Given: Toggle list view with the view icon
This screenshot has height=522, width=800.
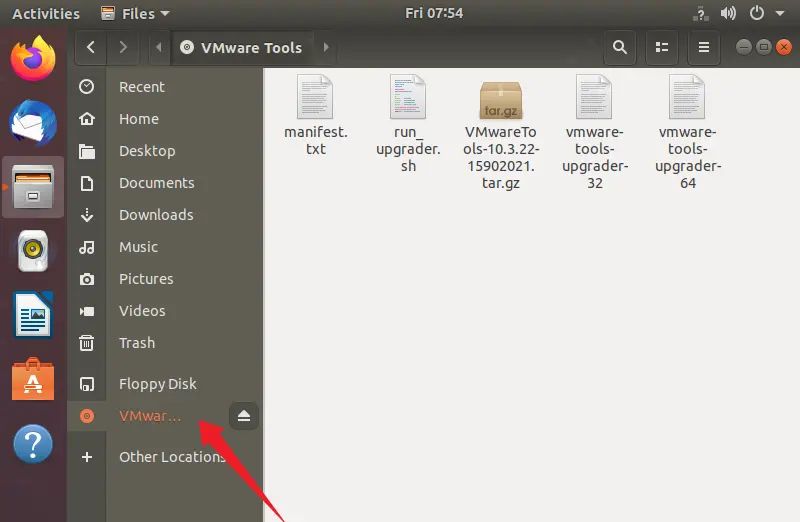Looking at the screenshot, I should (x=662, y=47).
